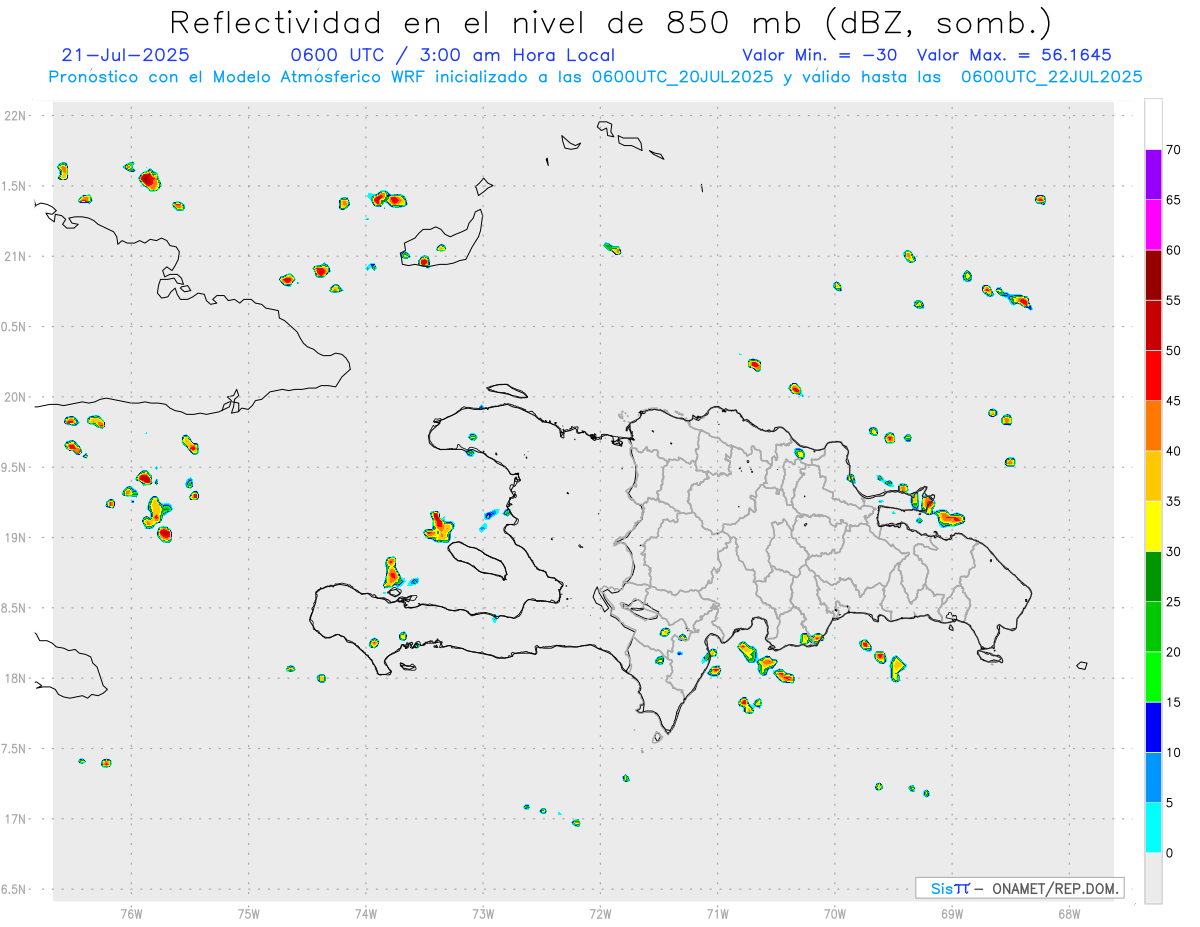Click the '18N' latitude label
The height and width of the screenshot is (927, 1200).
point(16,678)
